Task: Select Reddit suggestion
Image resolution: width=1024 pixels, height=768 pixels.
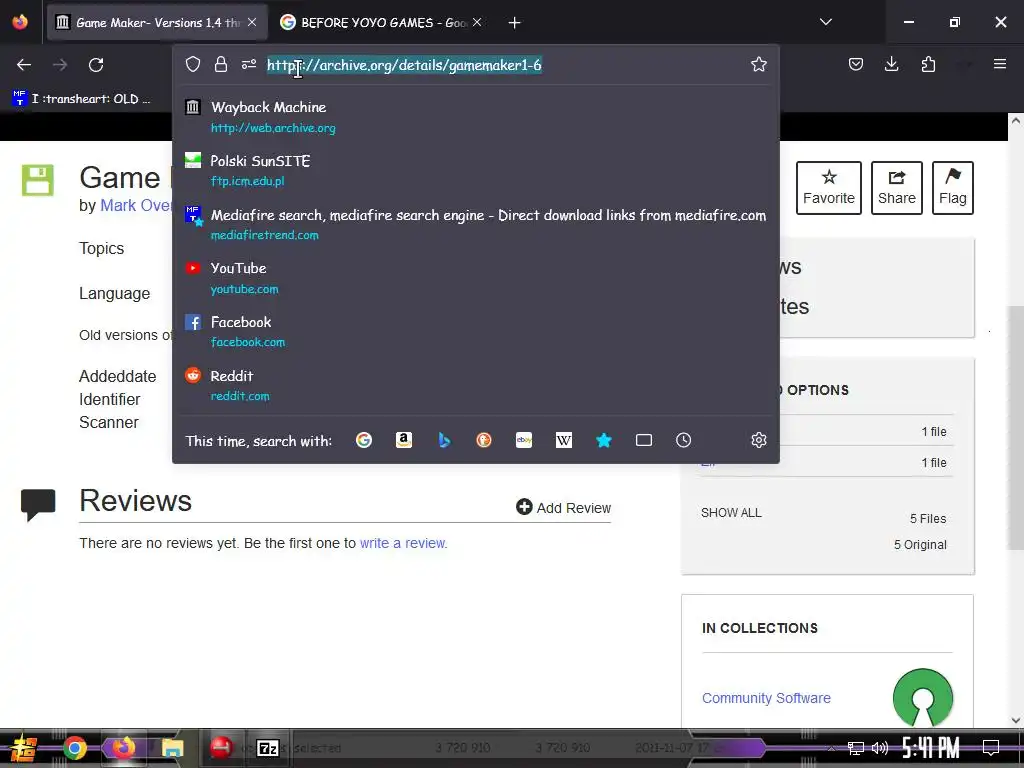Action: 475,385
